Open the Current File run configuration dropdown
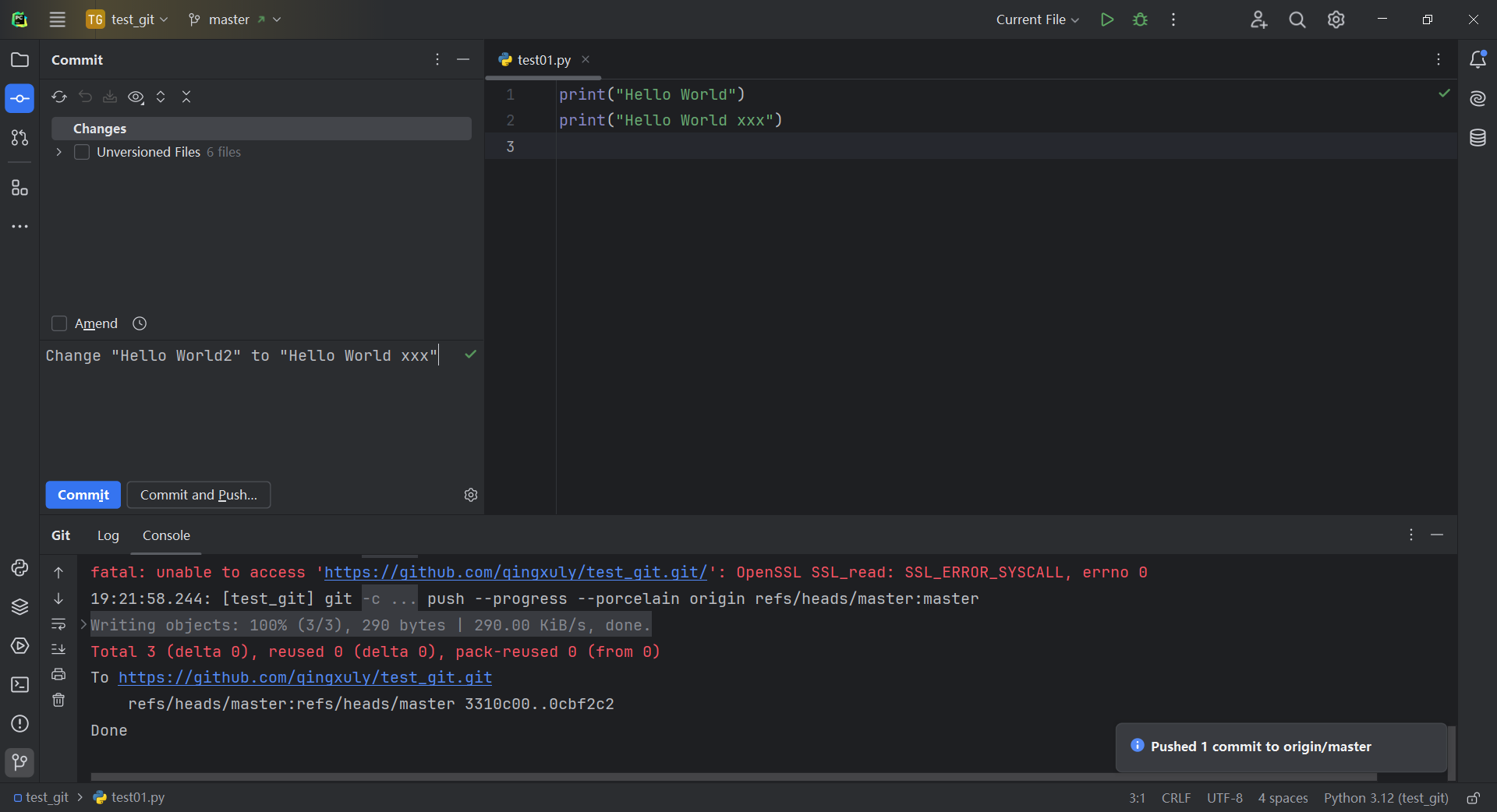The width and height of the screenshot is (1497, 812). pos(1037,19)
